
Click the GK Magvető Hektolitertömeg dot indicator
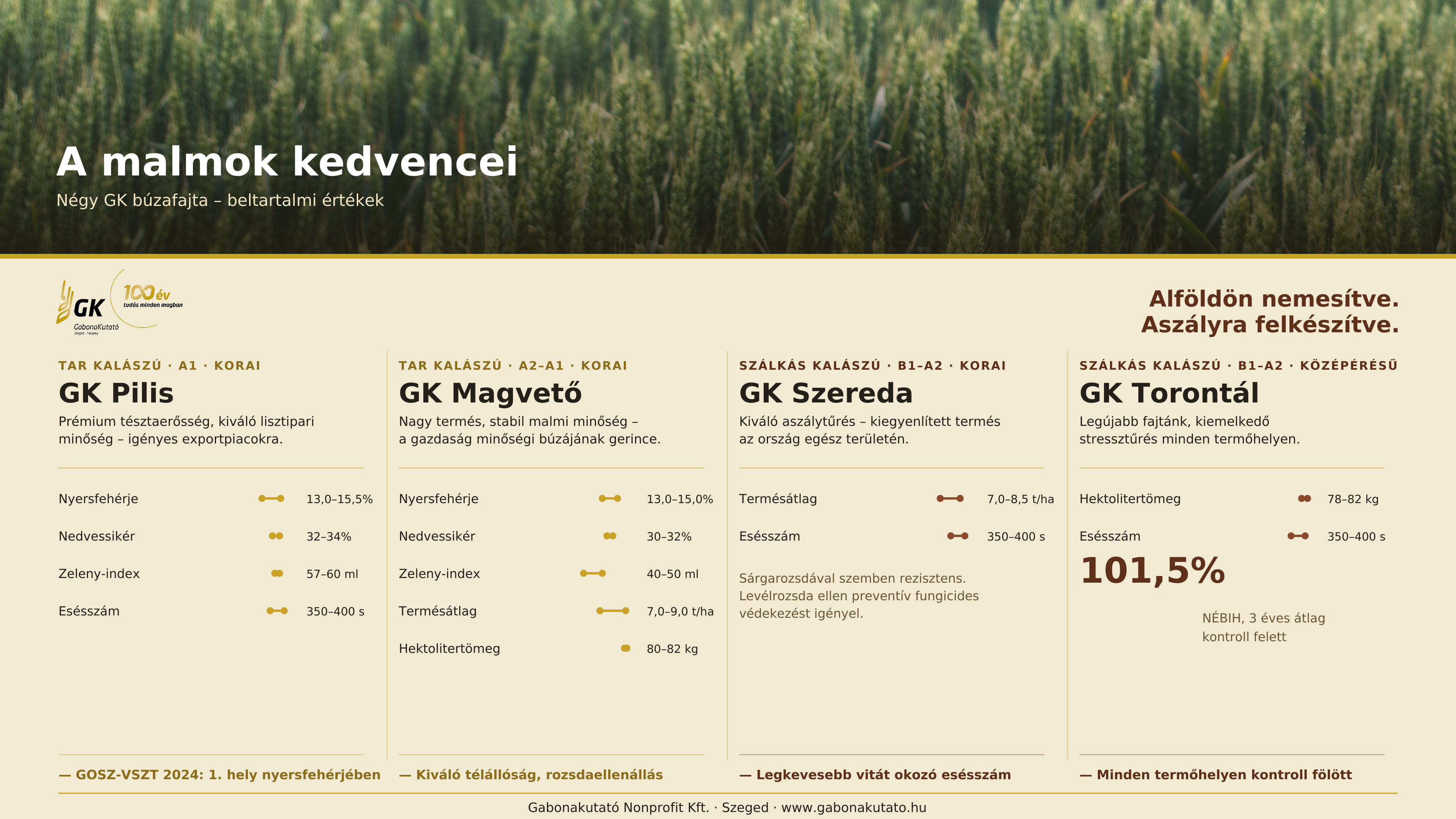626,648
